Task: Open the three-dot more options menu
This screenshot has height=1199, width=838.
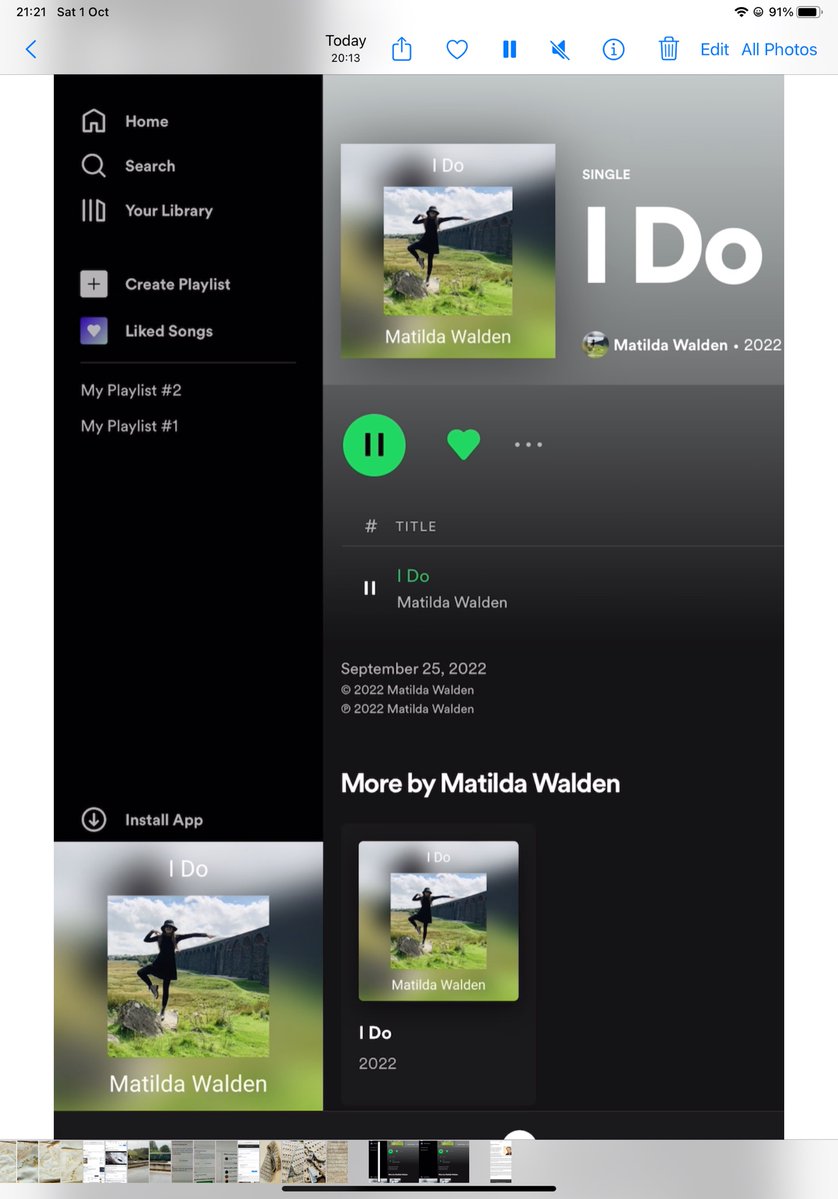Action: click(528, 444)
